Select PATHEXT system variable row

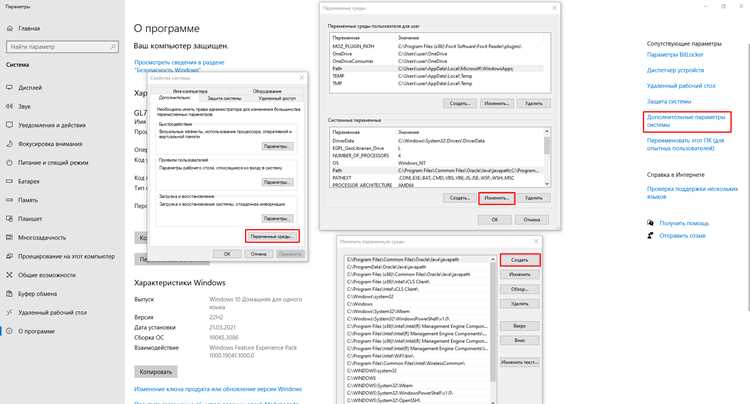coord(436,177)
